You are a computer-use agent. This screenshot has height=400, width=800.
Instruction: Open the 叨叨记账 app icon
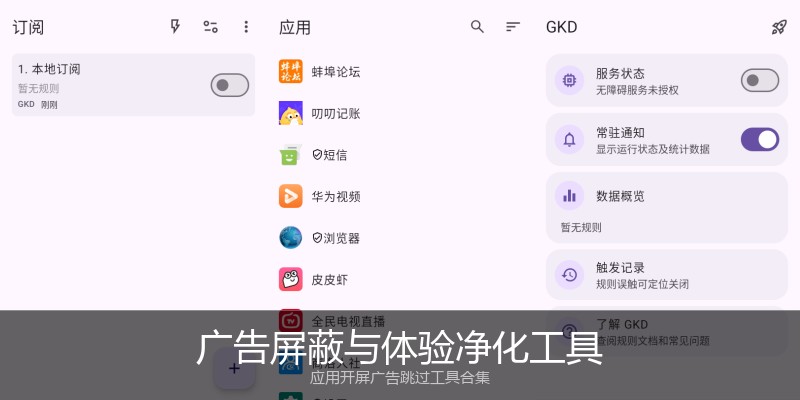(x=291, y=113)
